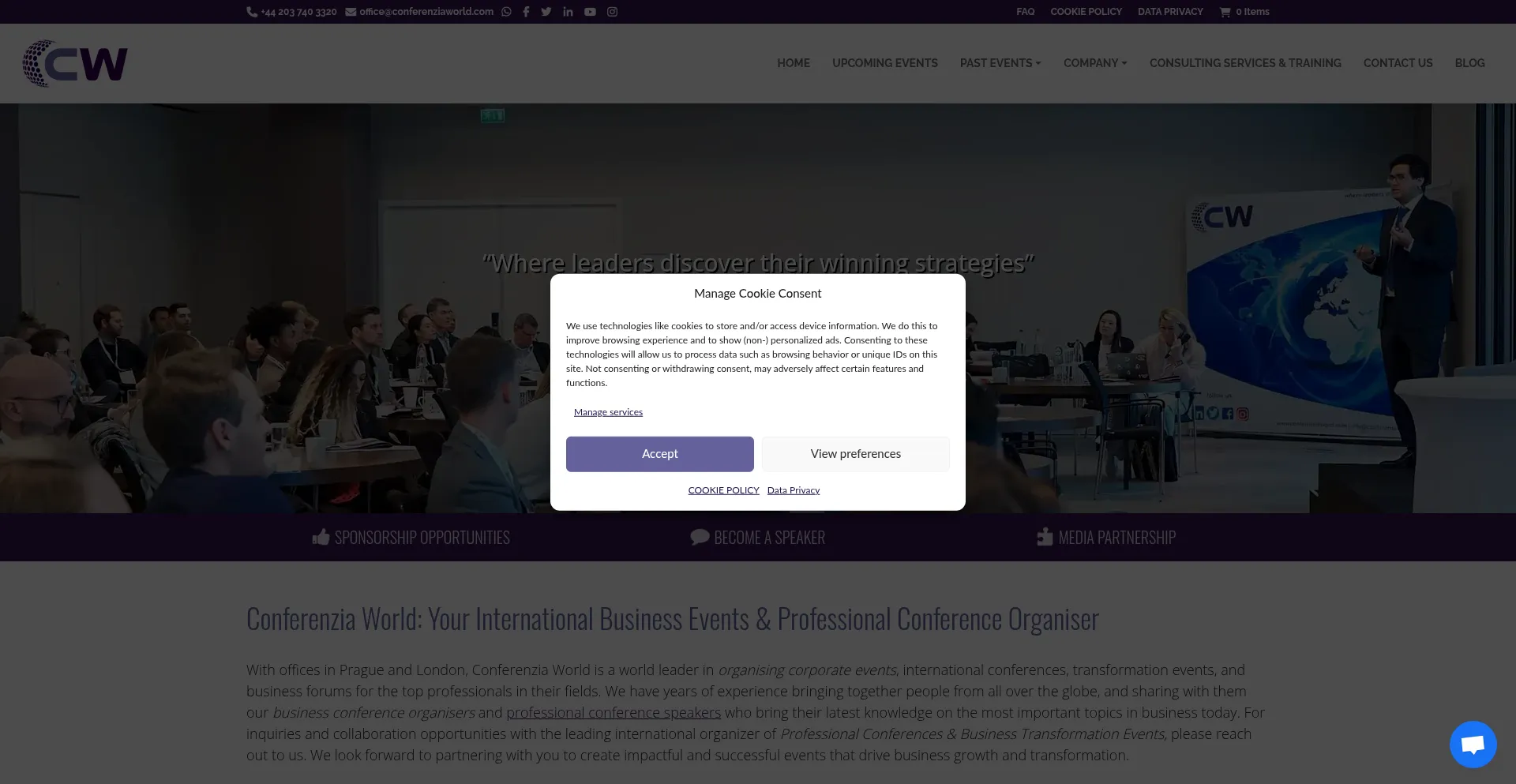Open the LinkedIn icon in header
The width and height of the screenshot is (1516, 784).
[x=568, y=12]
